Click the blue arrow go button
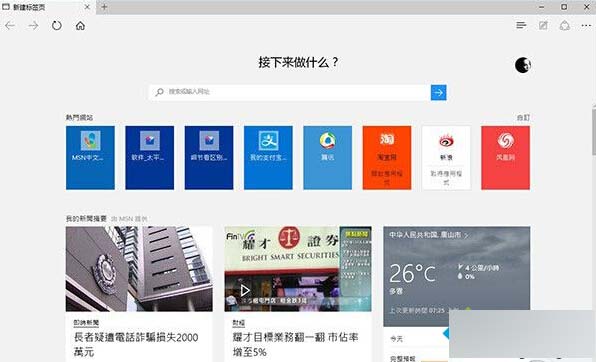The width and height of the screenshot is (596, 362). point(439,92)
